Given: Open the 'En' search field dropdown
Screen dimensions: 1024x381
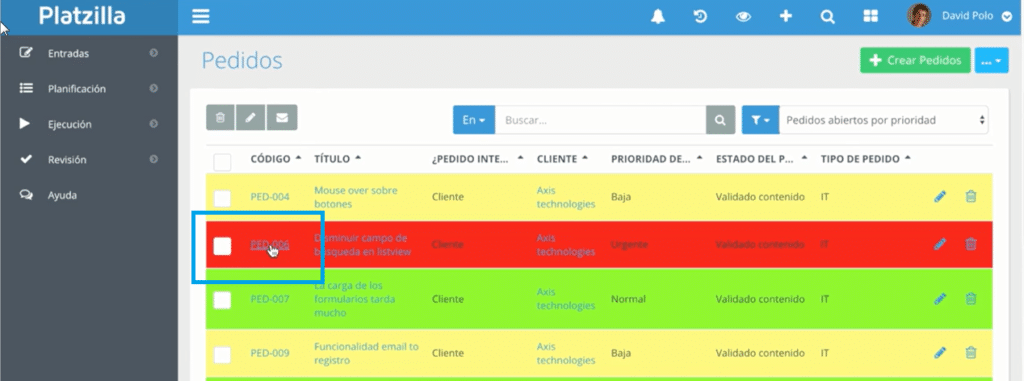Looking at the screenshot, I should [x=474, y=120].
